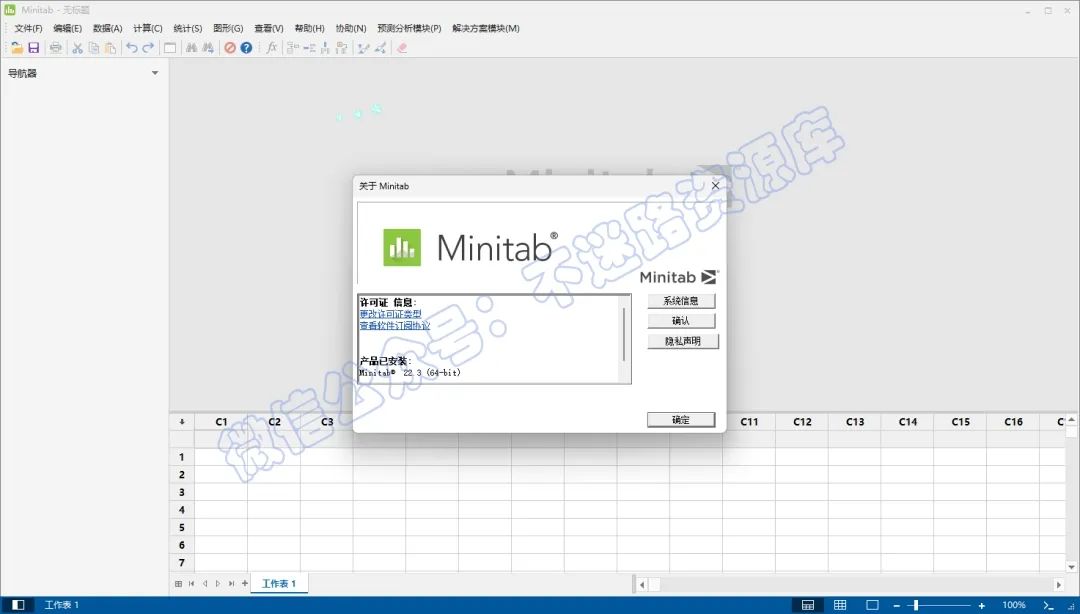Open the command line pane icon
This screenshot has width=1080, height=614.
tap(1048, 605)
